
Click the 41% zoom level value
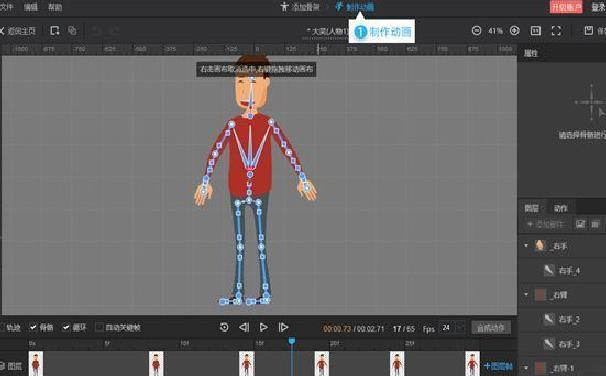[x=495, y=31]
